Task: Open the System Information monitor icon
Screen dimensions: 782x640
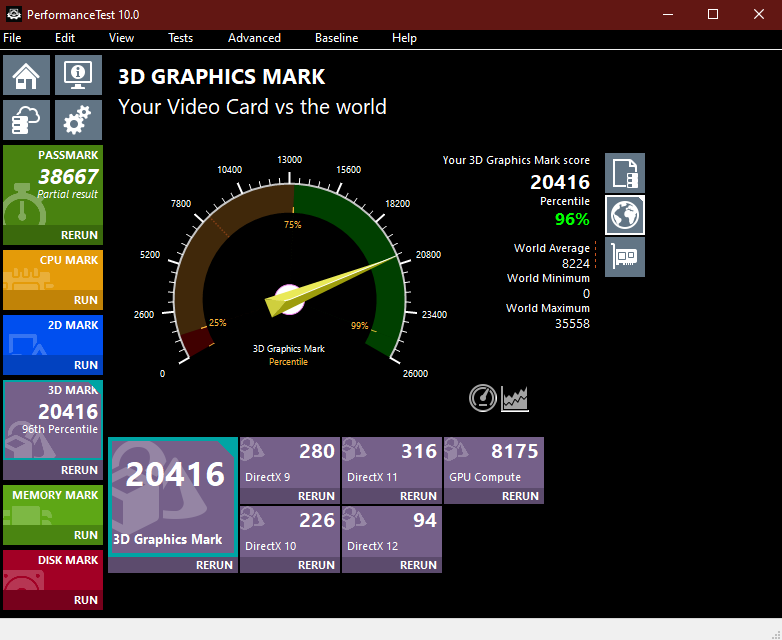Action: (78, 75)
